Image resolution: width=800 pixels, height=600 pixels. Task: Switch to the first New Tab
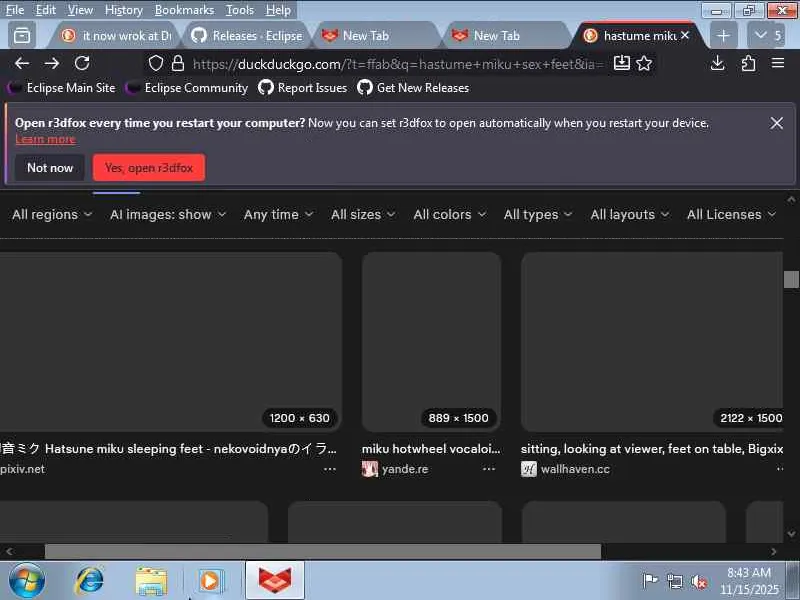(378, 35)
